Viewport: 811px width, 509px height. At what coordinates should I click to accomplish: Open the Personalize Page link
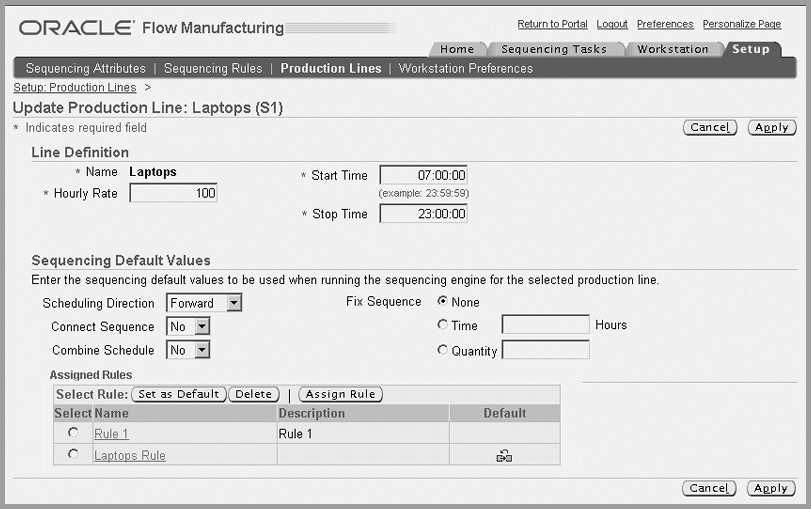point(742,24)
